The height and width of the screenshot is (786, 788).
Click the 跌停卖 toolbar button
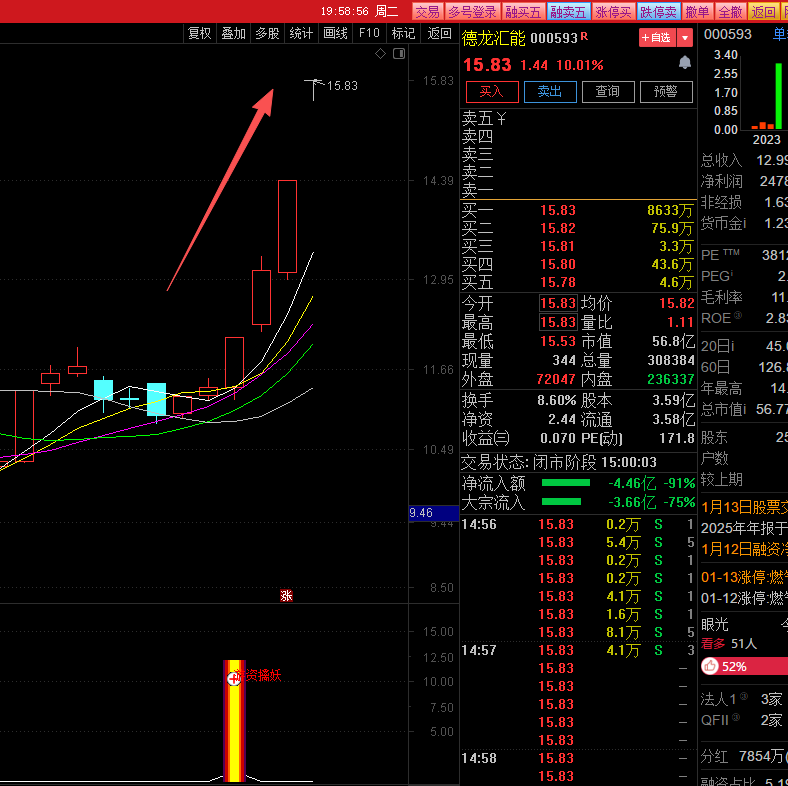pos(659,12)
